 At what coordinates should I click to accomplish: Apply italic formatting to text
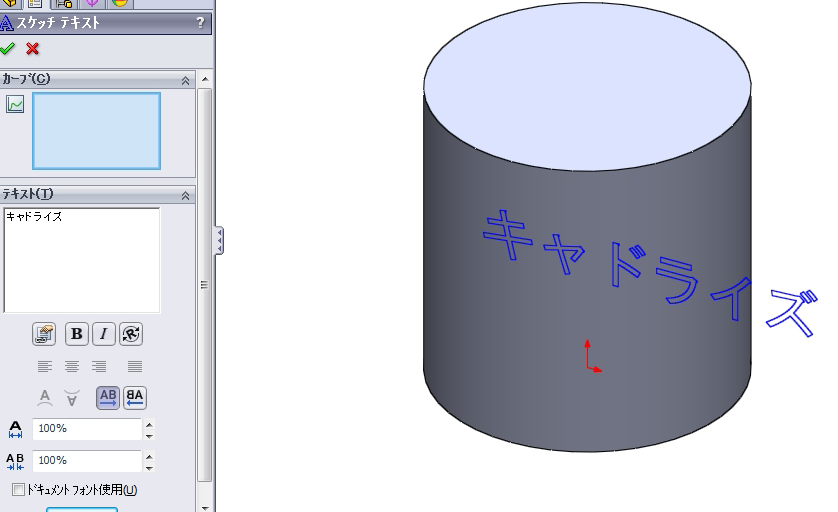(x=104, y=334)
